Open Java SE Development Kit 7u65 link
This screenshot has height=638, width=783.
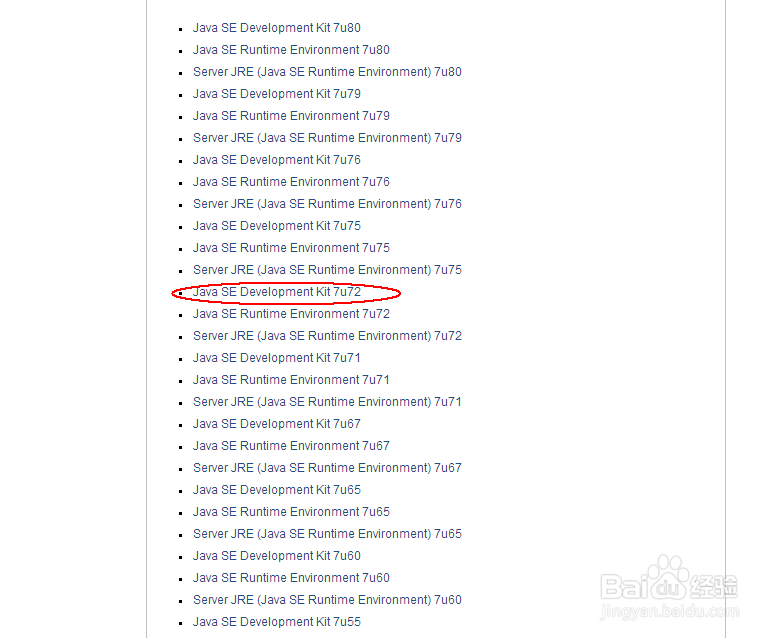[x=277, y=490]
